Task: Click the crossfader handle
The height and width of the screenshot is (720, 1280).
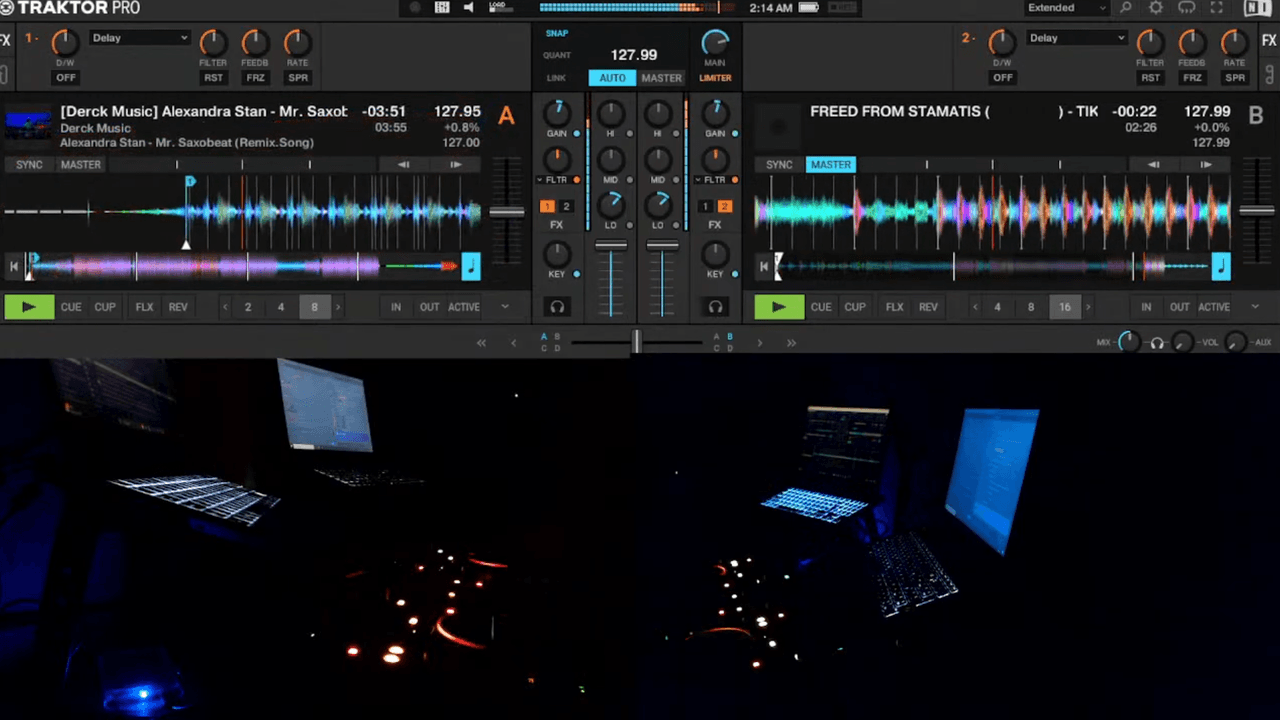Action: [x=636, y=343]
